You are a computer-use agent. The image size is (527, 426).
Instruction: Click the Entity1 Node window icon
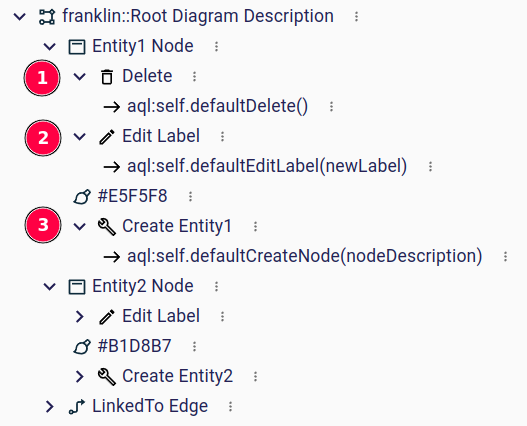[77, 47]
